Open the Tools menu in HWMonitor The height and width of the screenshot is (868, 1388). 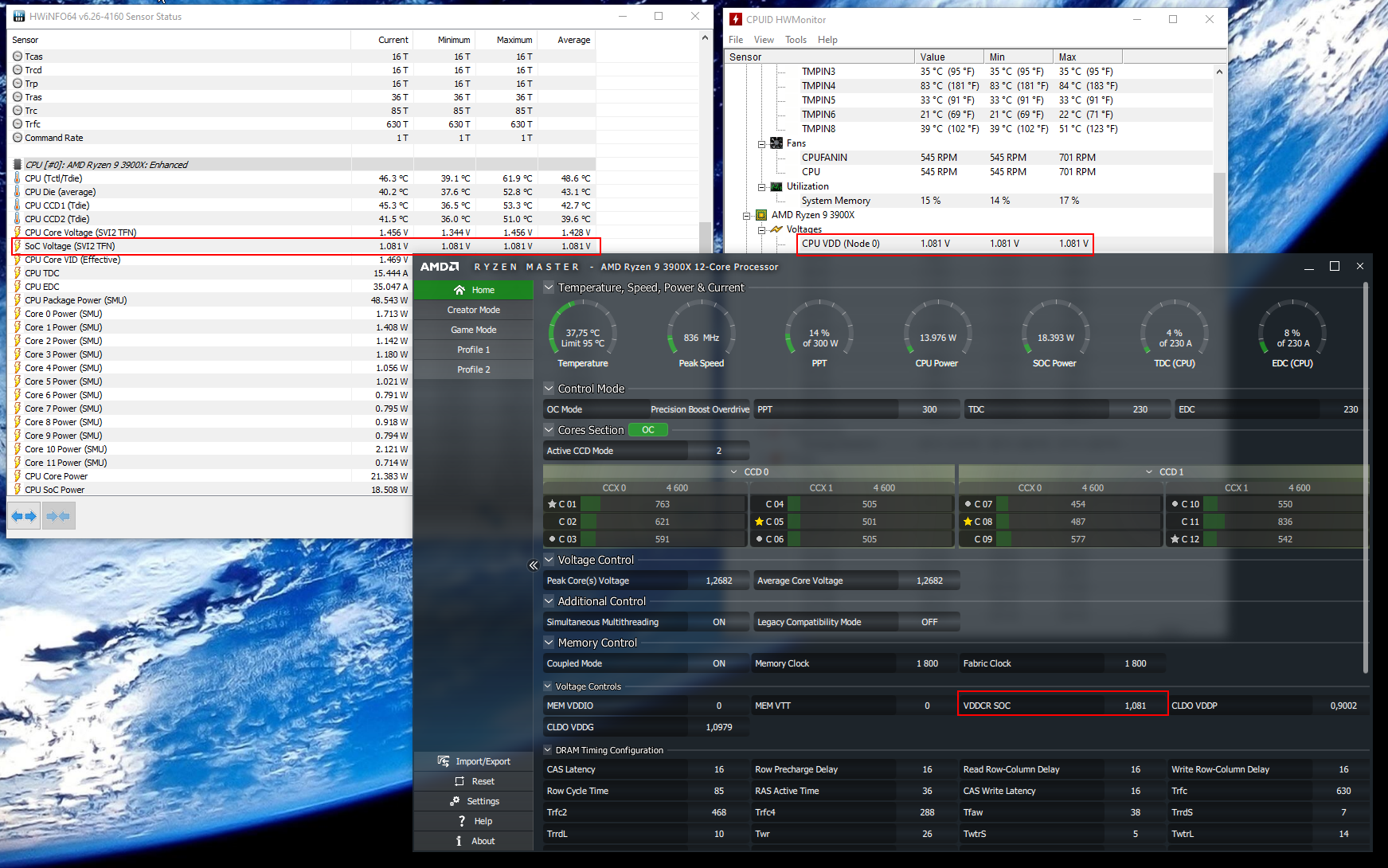click(x=796, y=40)
